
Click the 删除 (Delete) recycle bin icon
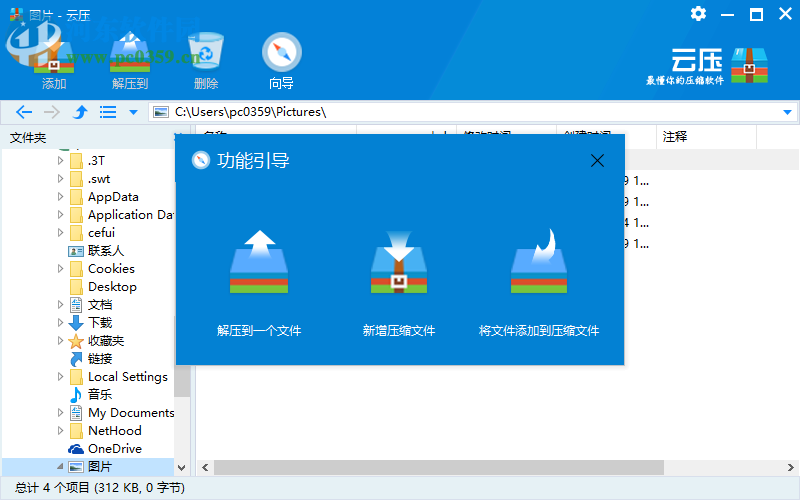point(206,51)
